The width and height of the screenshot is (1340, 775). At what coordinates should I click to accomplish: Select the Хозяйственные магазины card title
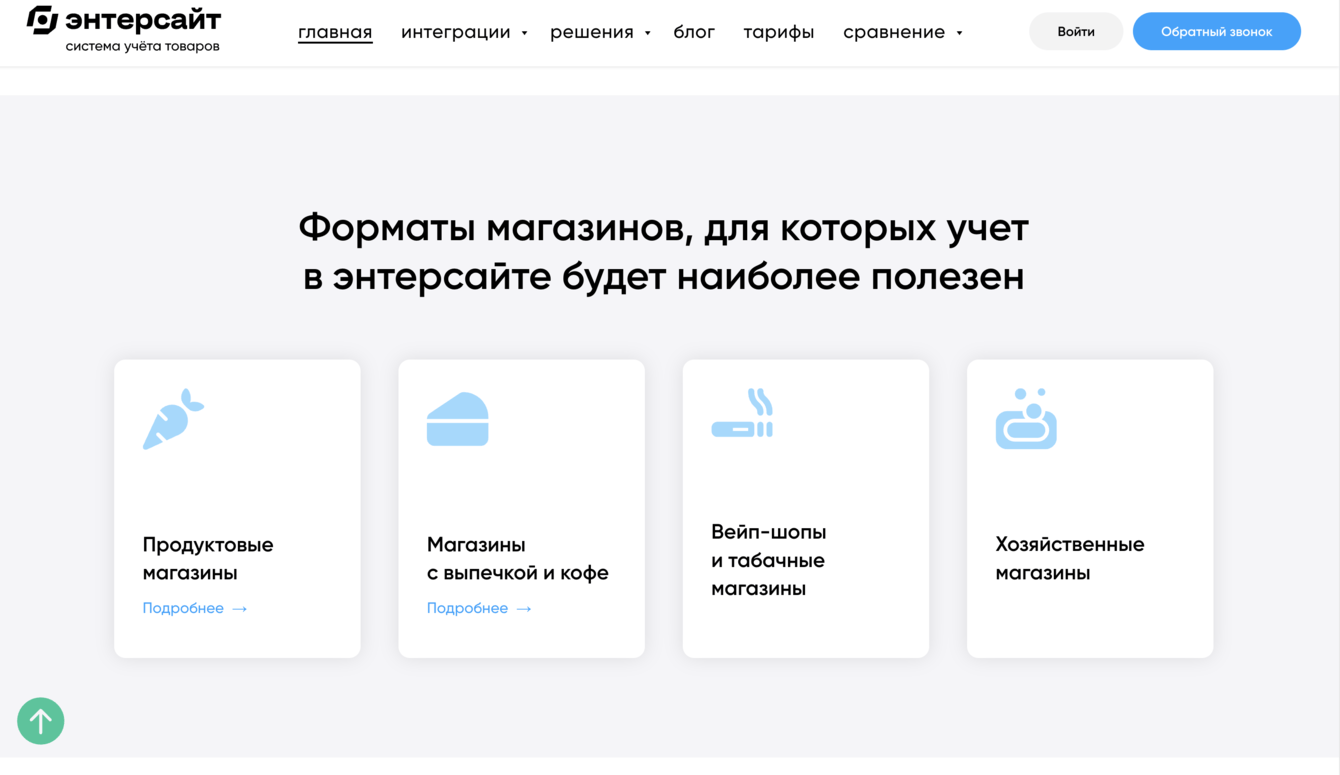coord(1070,559)
